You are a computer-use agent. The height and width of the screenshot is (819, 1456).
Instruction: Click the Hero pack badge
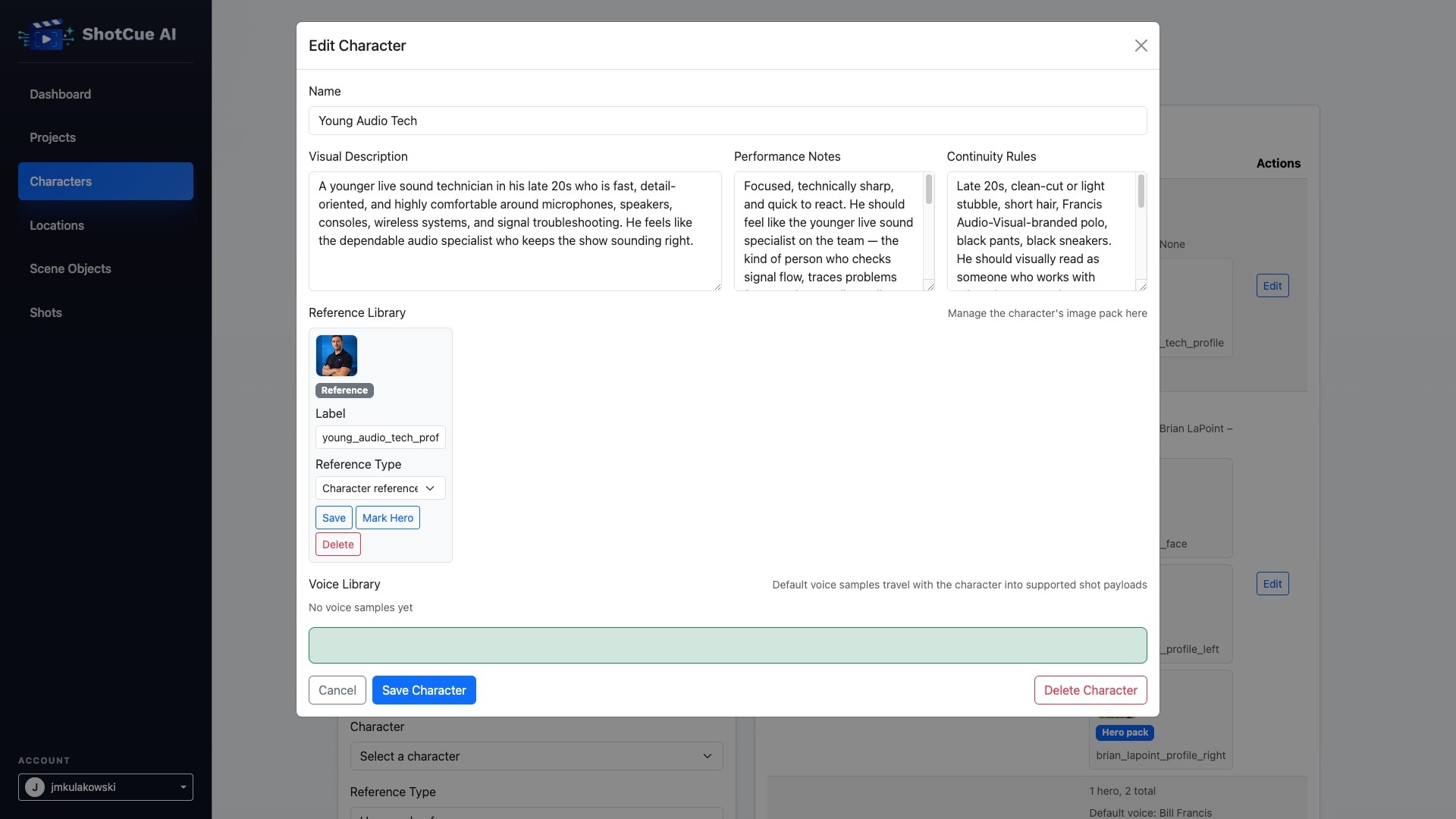(1125, 733)
